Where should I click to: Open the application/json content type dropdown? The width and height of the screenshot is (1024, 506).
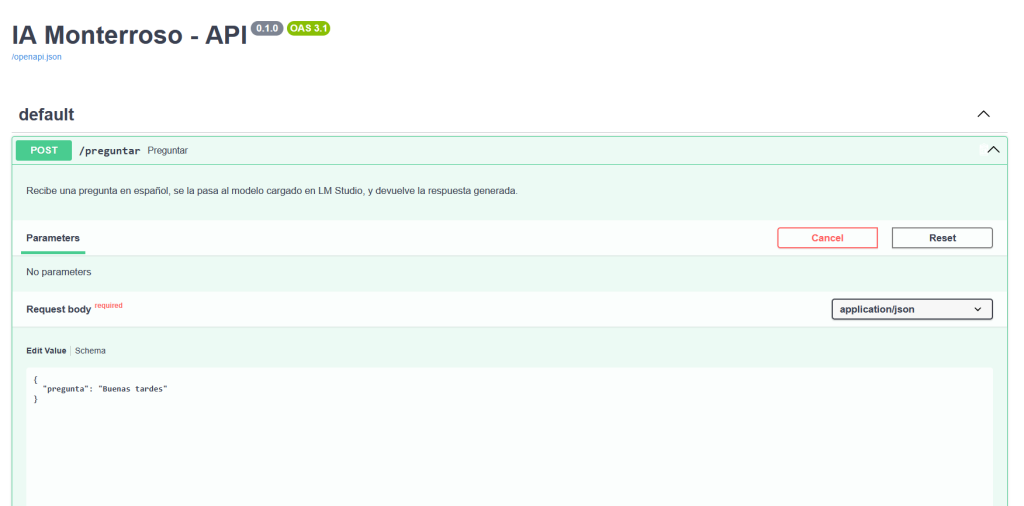coord(912,309)
